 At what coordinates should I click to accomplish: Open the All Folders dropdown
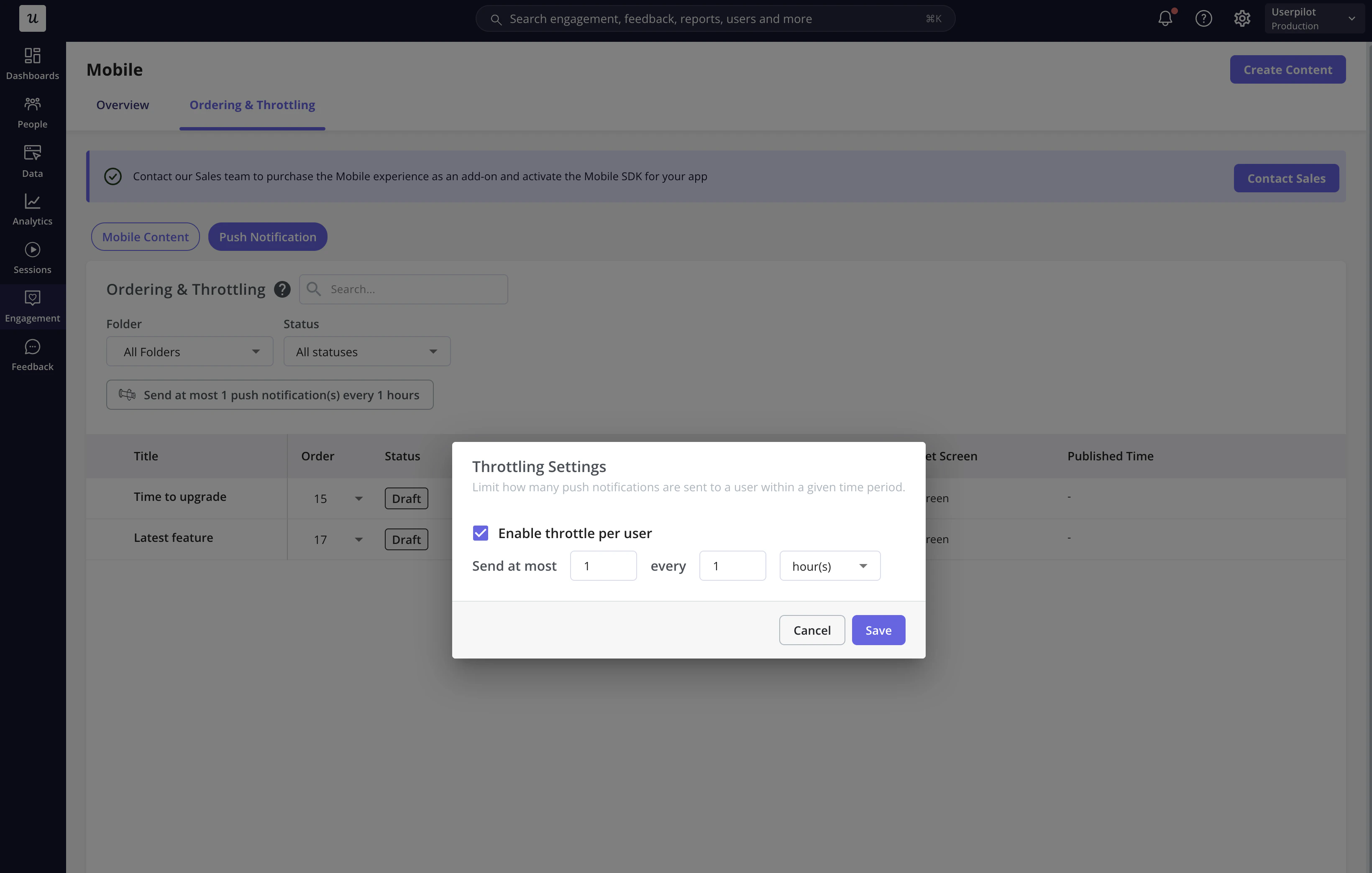tap(190, 351)
